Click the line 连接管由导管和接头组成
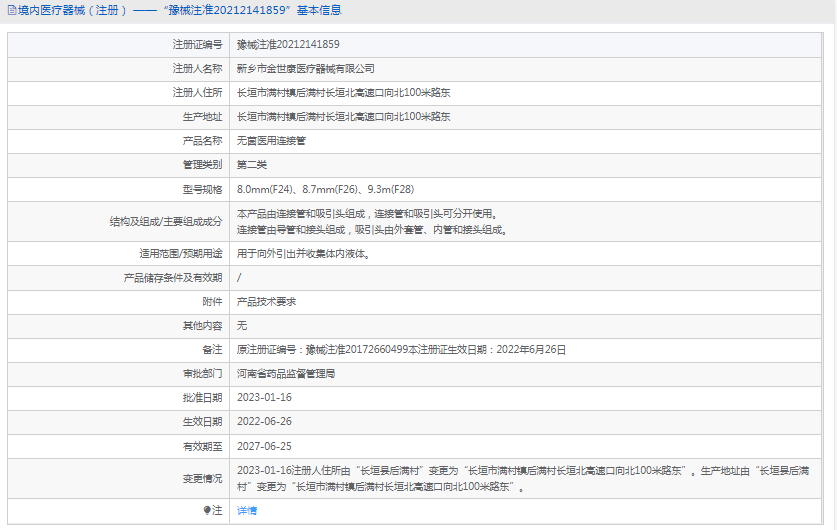The height and width of the screenshot is (530, 837). 373,230
